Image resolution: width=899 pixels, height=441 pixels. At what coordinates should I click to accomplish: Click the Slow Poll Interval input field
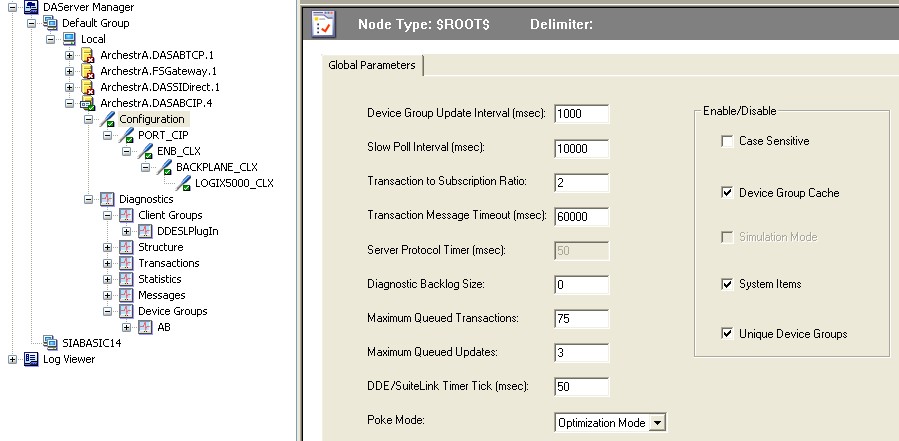click(x=581, y=149)
